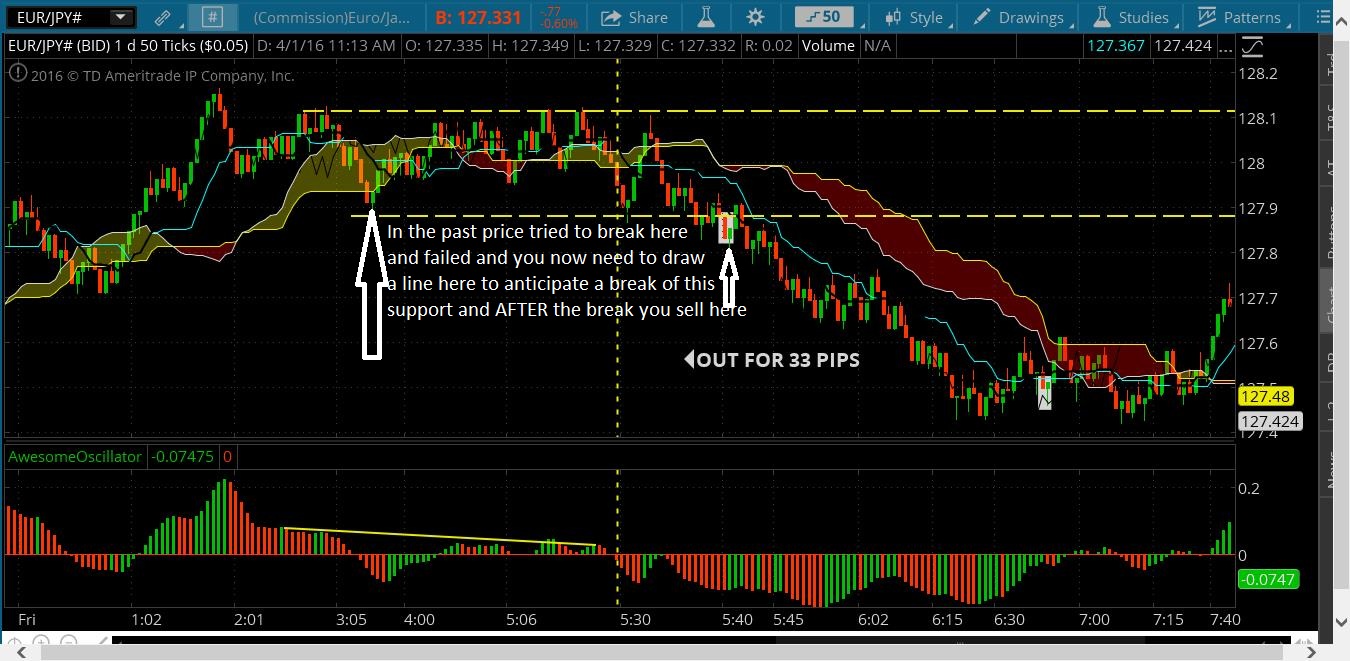Viewport: 1350px width, 661px height.
Task: Open the EUR/JPY# symbol dropdown arrow
Action: coord(121,17)
